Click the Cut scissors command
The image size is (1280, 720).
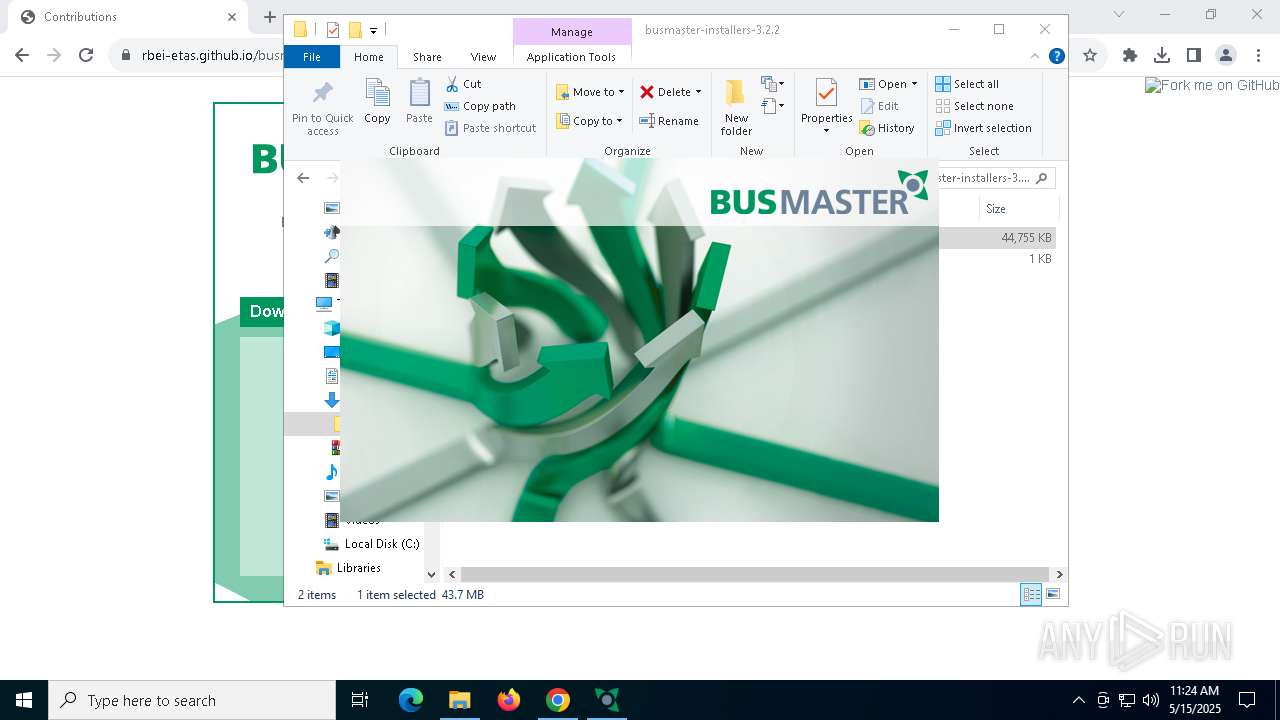point(463,84)
